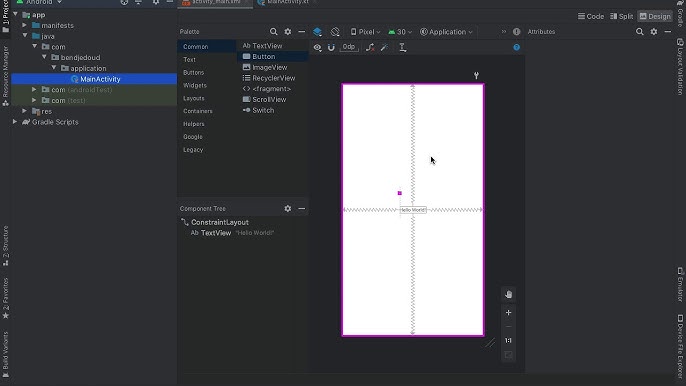The height and width of the screenshot is (386, 686).
Task: Toggle the Autoconnect magnet icon
Action: [331, 47]
